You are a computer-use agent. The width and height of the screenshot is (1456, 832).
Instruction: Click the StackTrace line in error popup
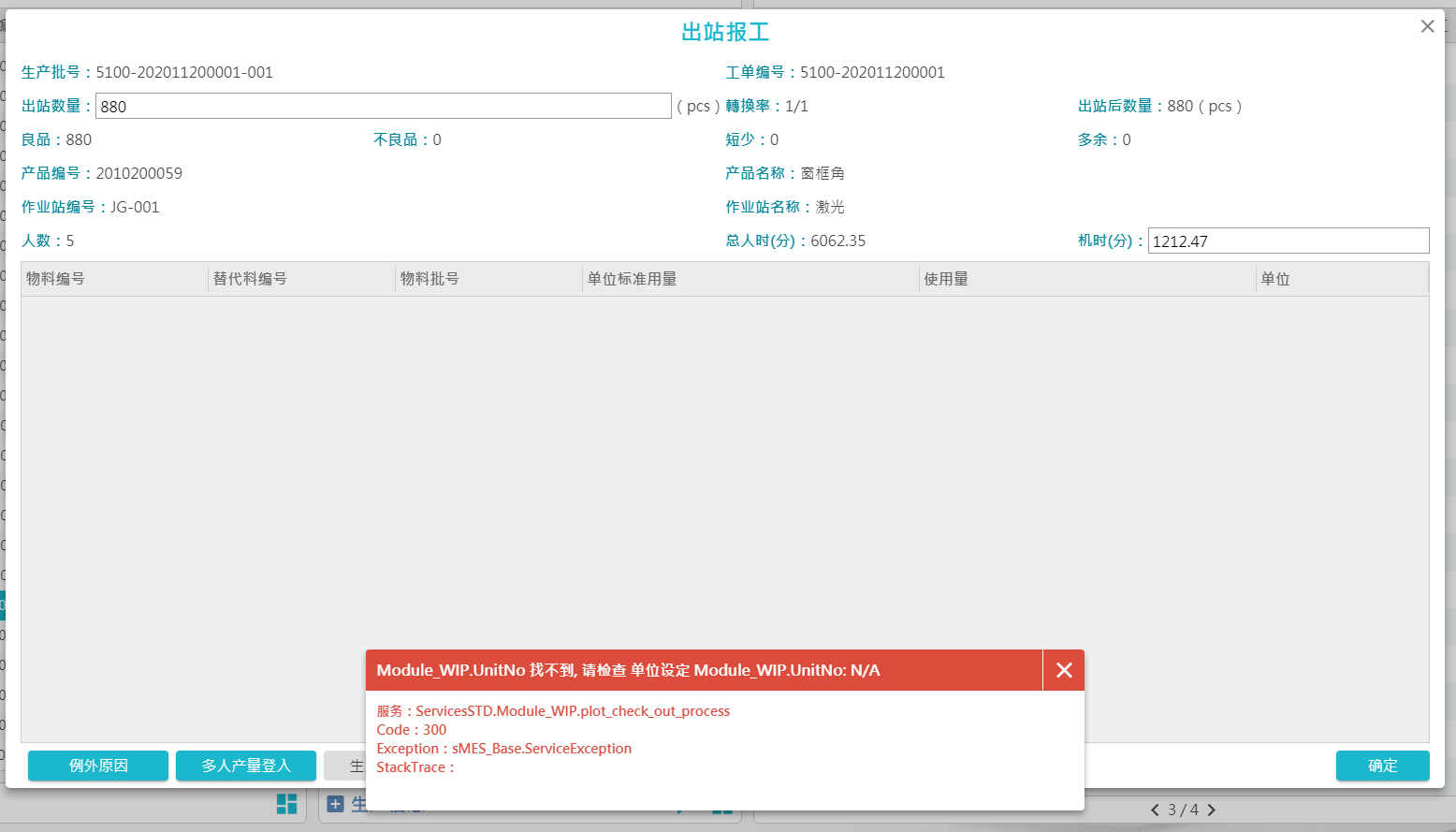point(415,767)
